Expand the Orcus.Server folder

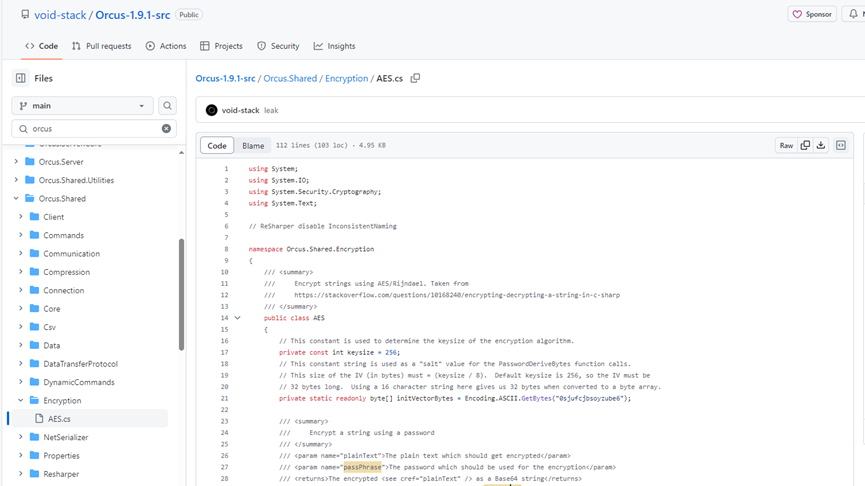16,162
